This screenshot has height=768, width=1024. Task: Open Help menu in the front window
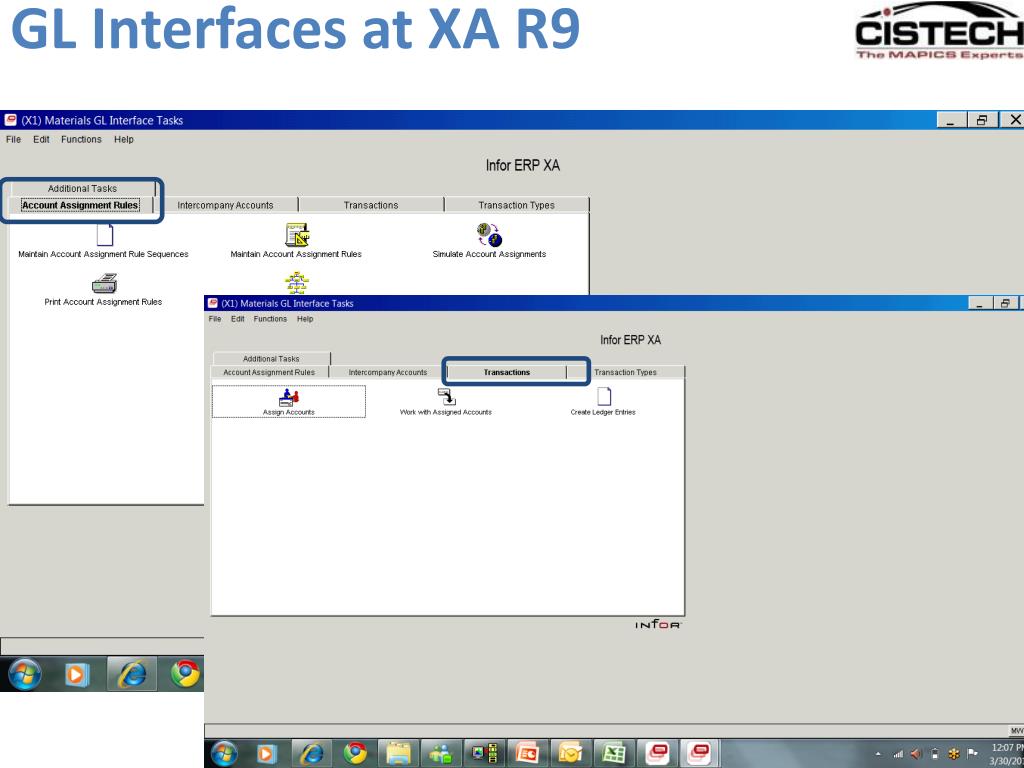[305, 319]
